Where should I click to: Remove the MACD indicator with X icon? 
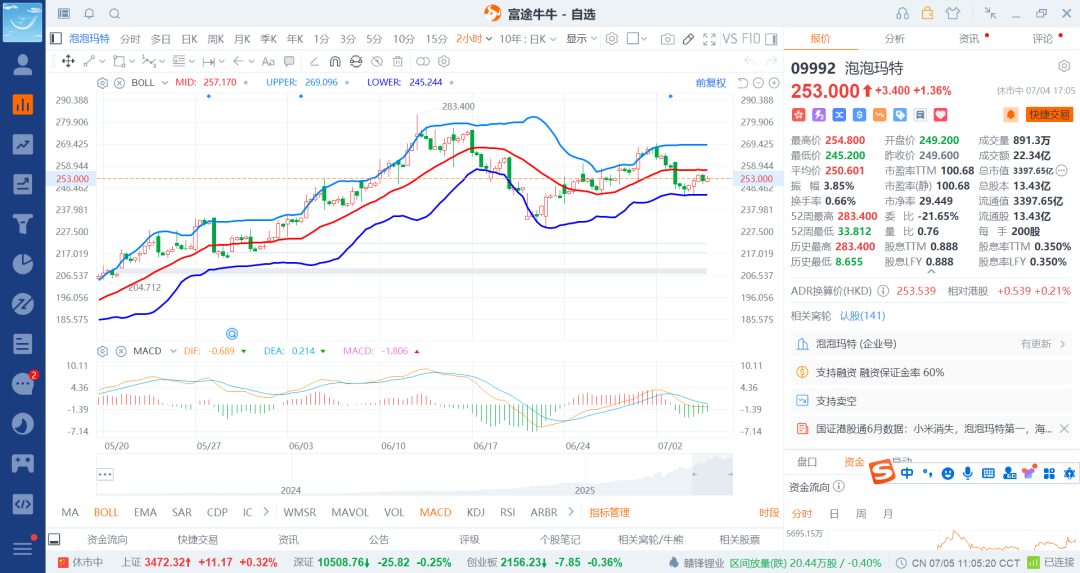(121, 351)
